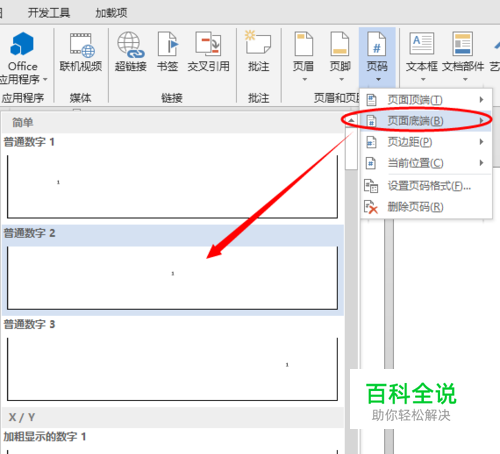Viewport: 500px width, 454px height.
Task: Open the Office applications icon
Action: coord(22,44)
